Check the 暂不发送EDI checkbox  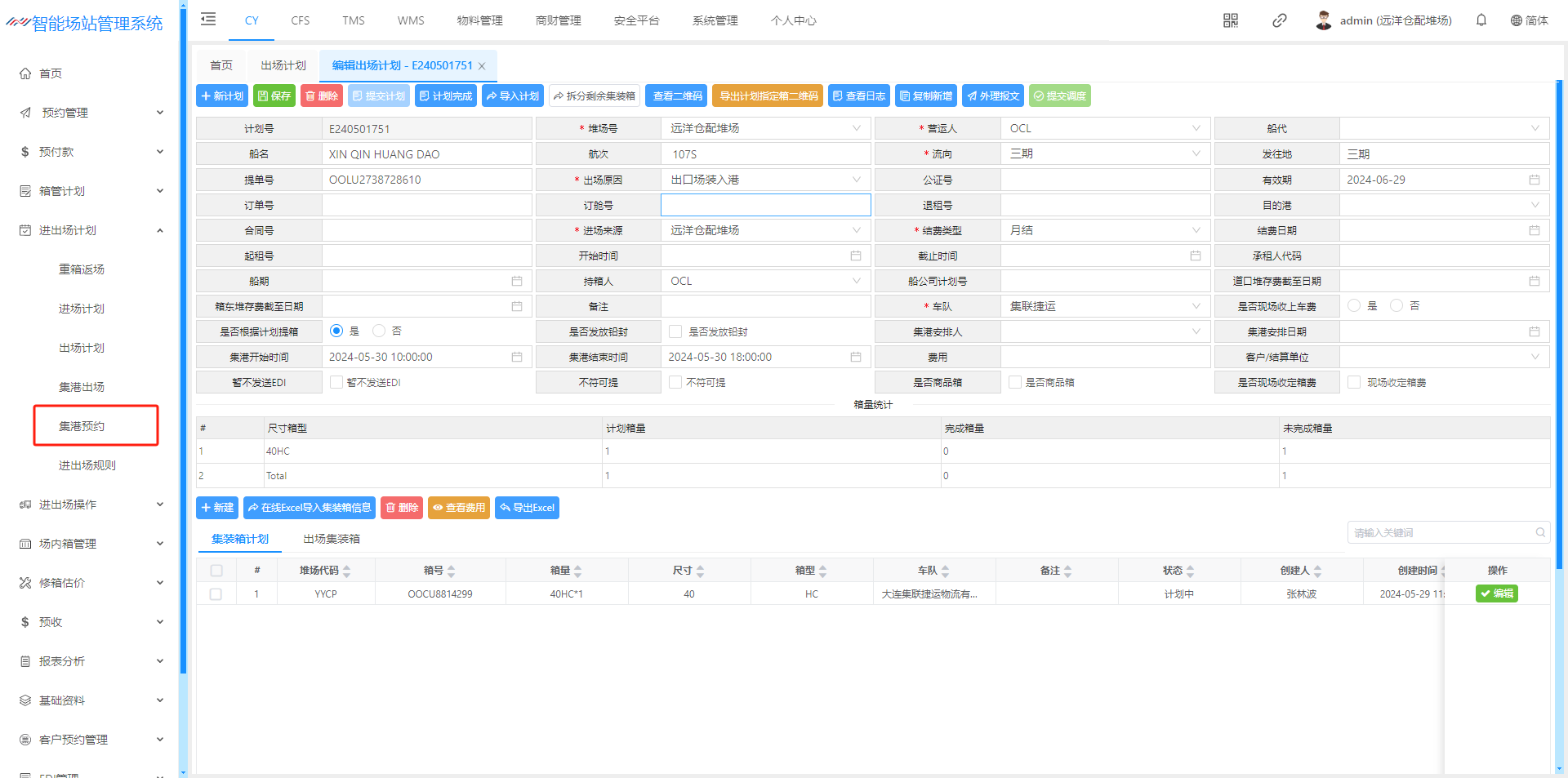coord(336,382)
